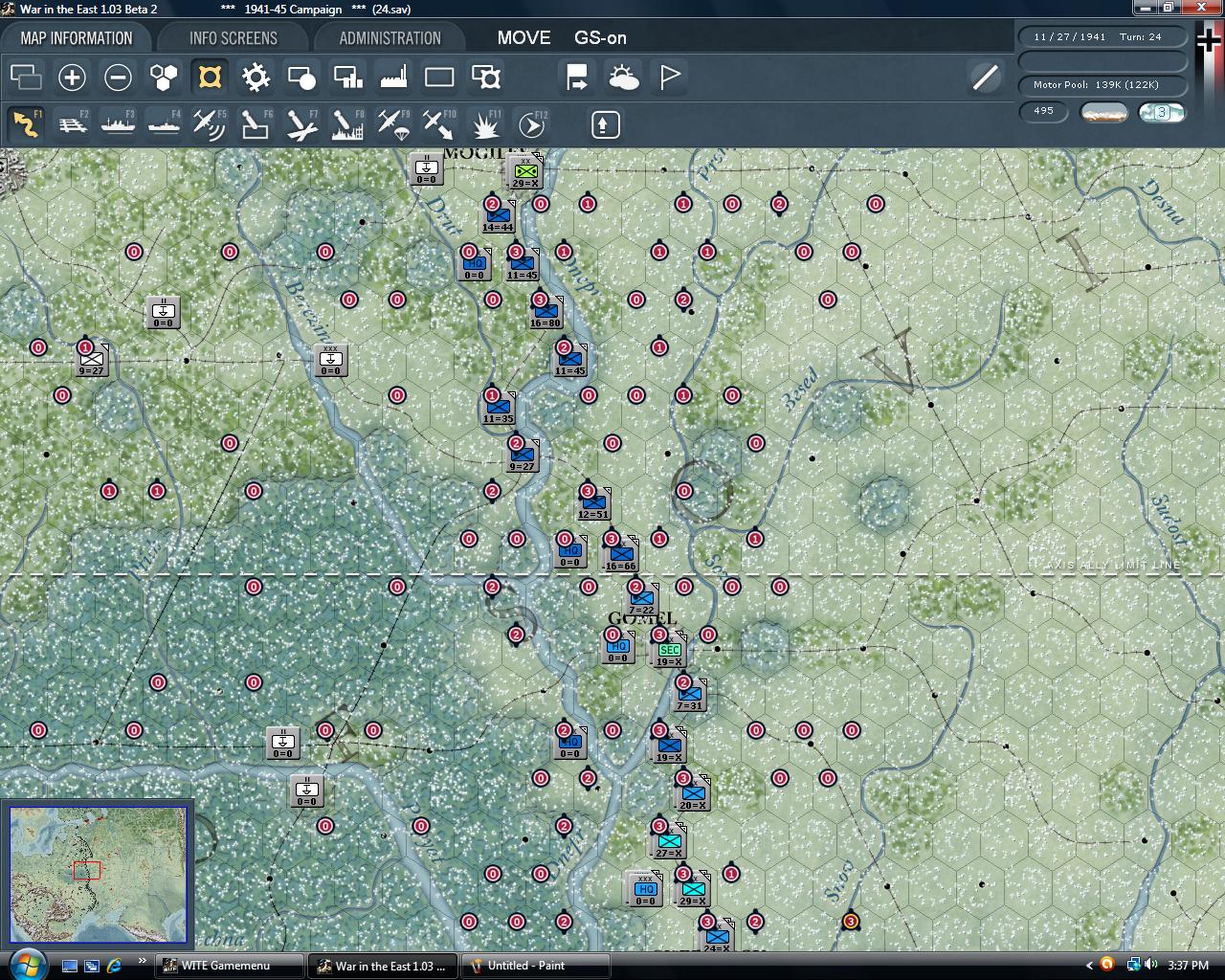Click the flag with arrow icon

577,77
